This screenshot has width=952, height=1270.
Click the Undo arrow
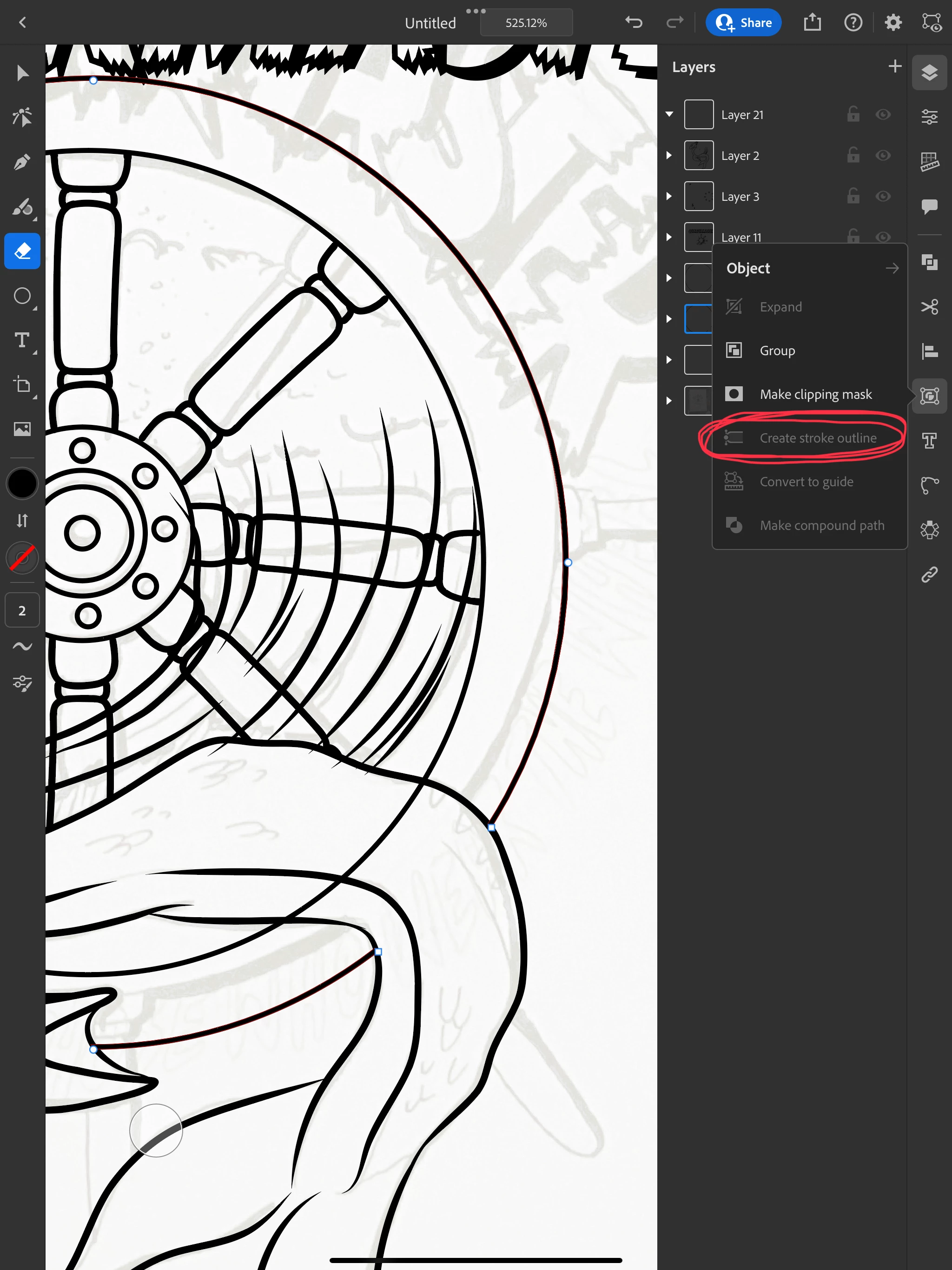tap(633, 22)
